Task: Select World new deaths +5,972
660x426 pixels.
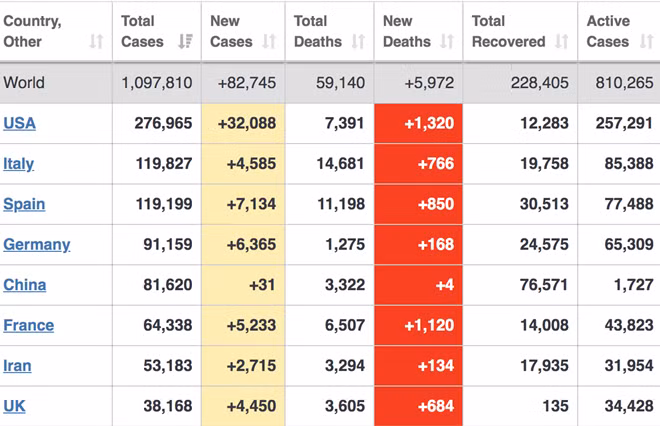Action: [429, 83]
